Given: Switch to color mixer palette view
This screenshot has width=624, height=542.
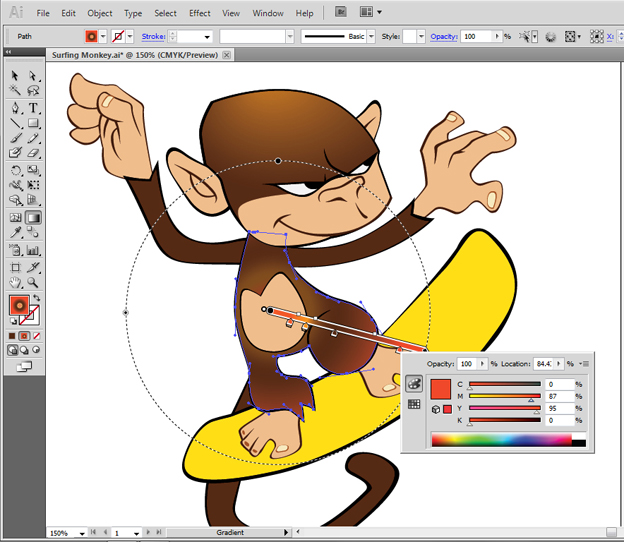Looking at the screenshot, I should tap(413, 384).
